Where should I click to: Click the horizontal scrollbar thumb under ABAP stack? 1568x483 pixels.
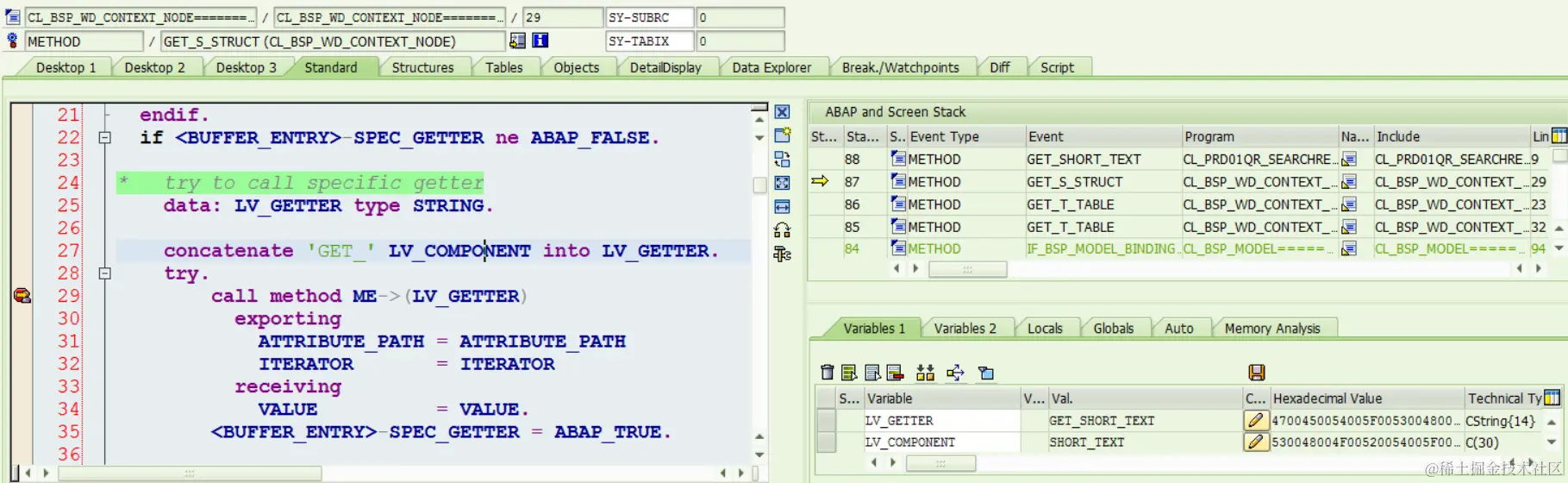pos(967,269)
